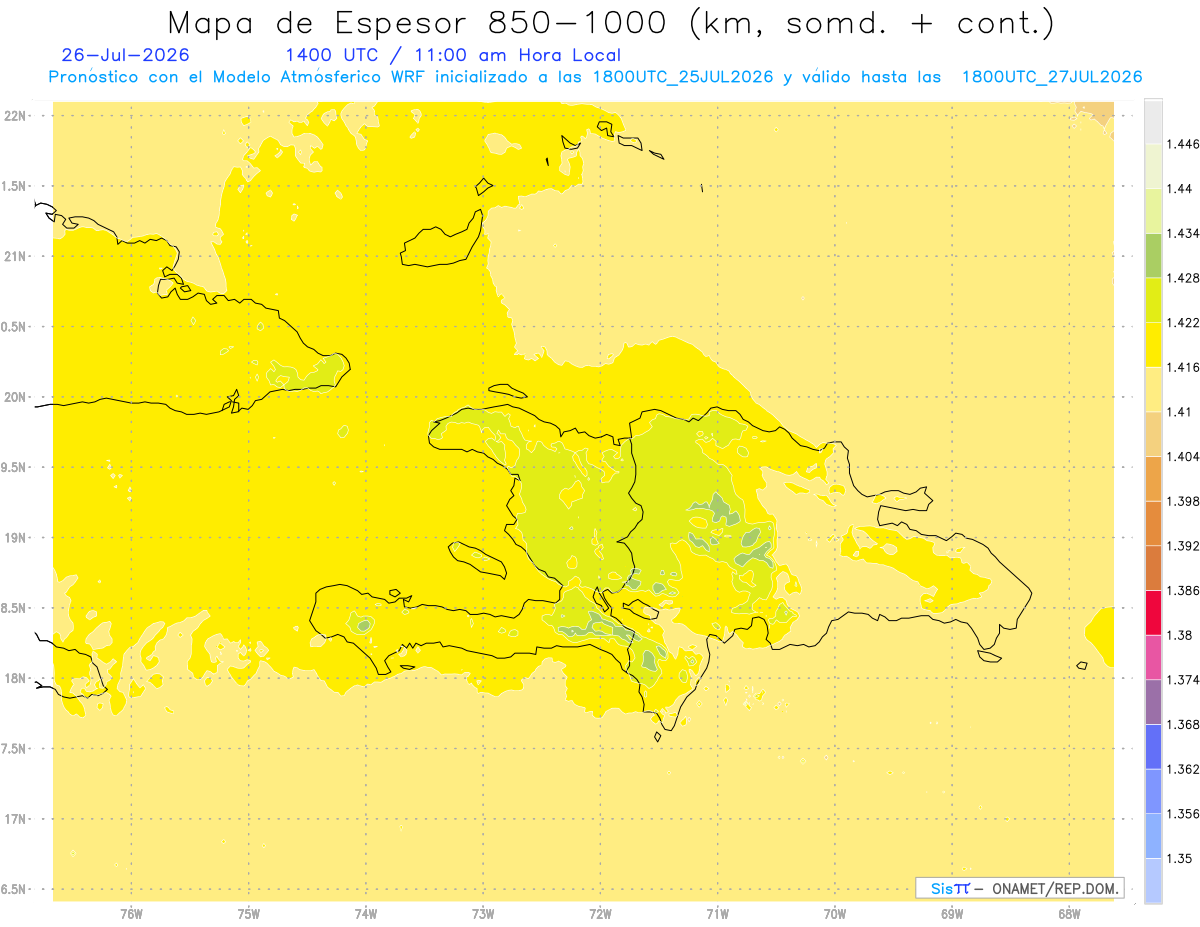Click the '1.428' colorbar value
This screenshot has height=927, width=1200.
coord(1181,278)
